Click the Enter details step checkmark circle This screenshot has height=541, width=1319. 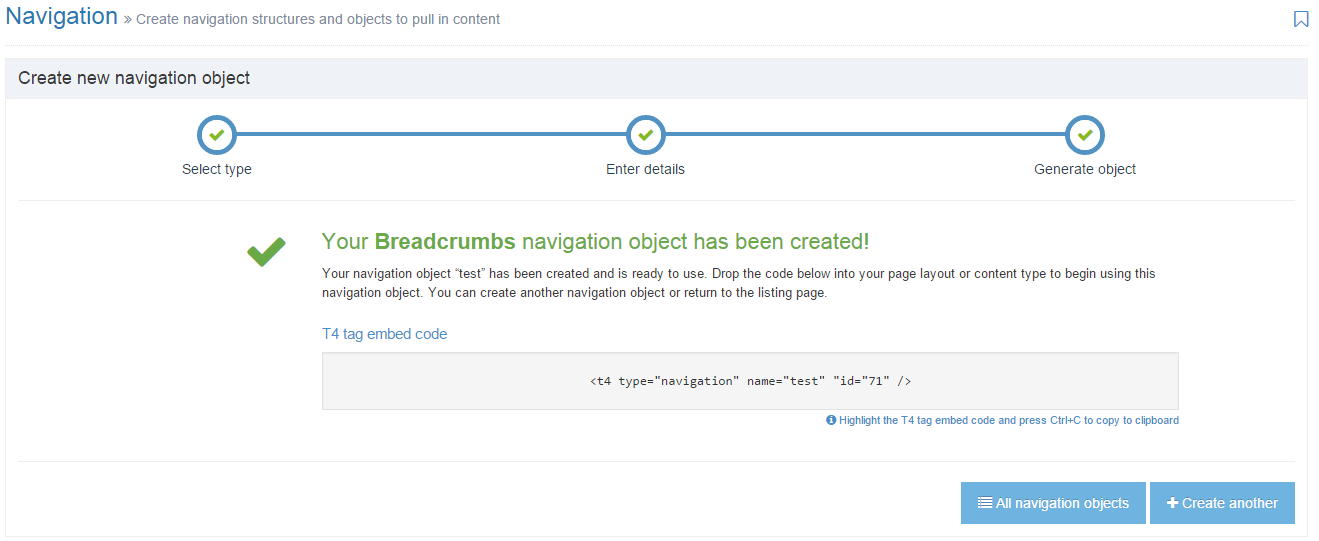(645, 134)
